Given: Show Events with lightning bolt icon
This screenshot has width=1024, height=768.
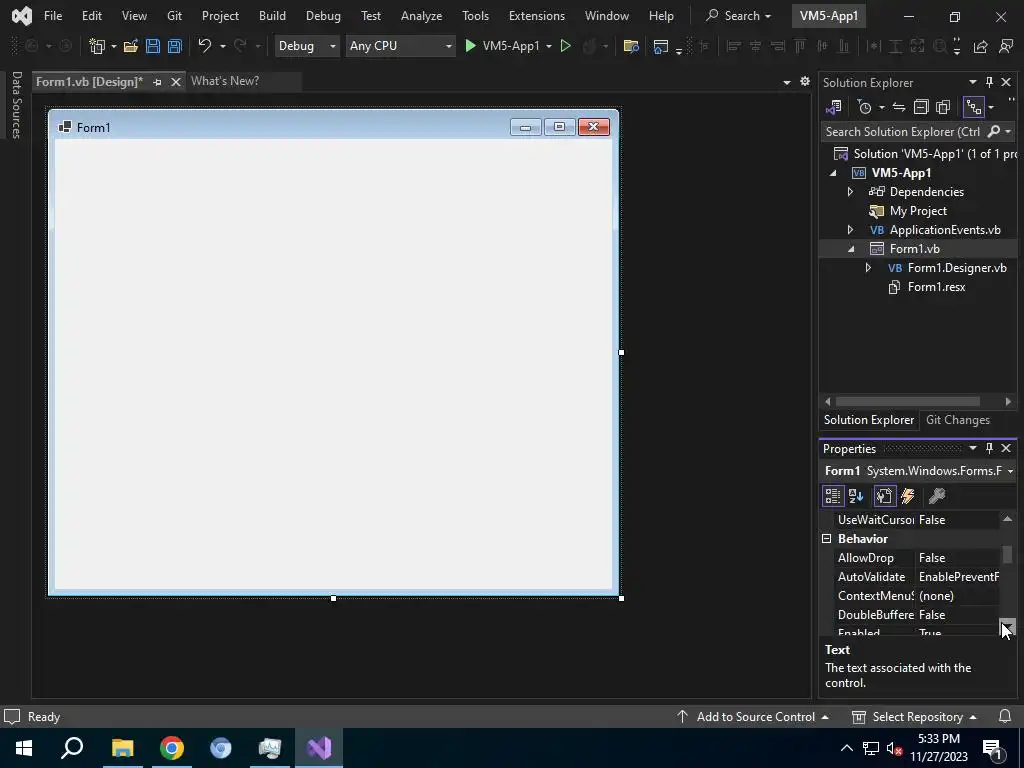Looking at the screenshot, I should tap(908, 496).
